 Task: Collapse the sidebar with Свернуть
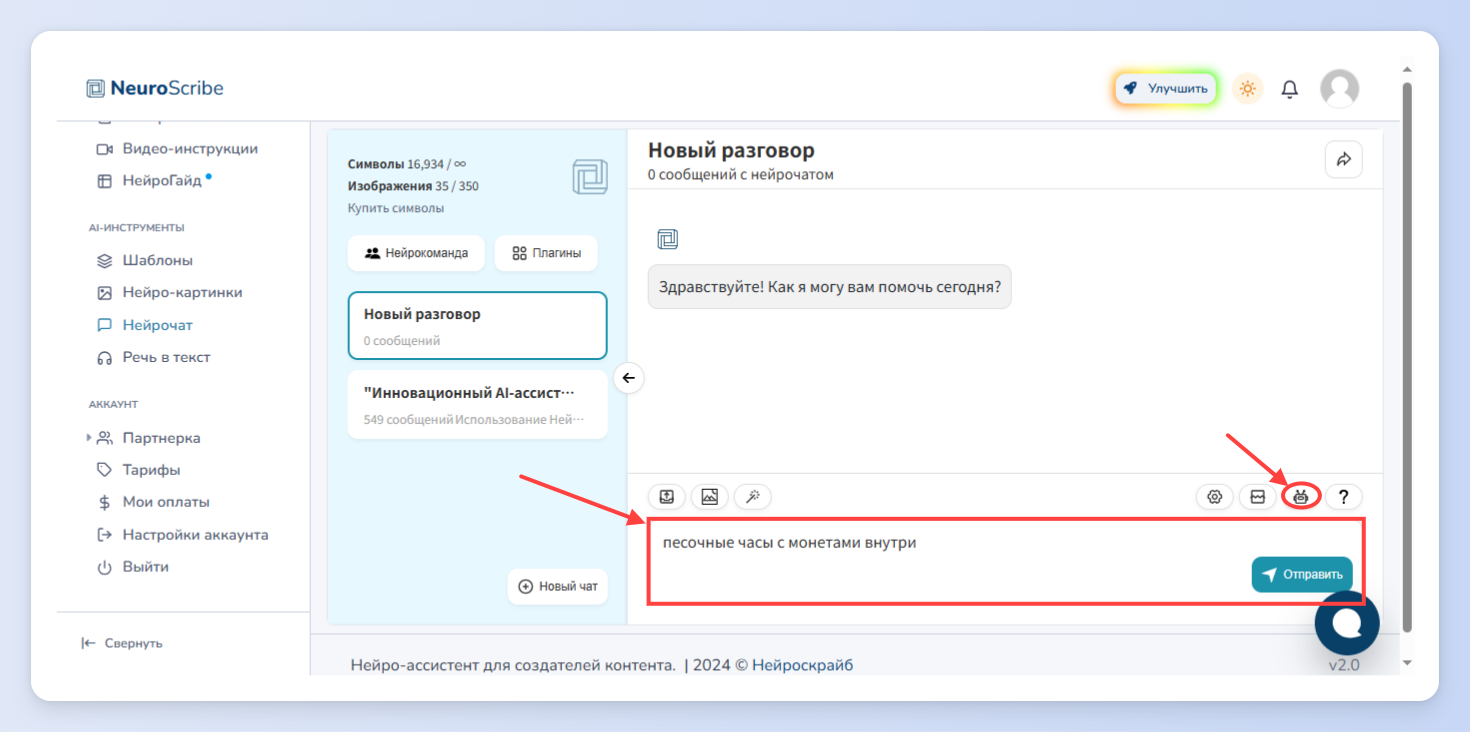[122, 643]
